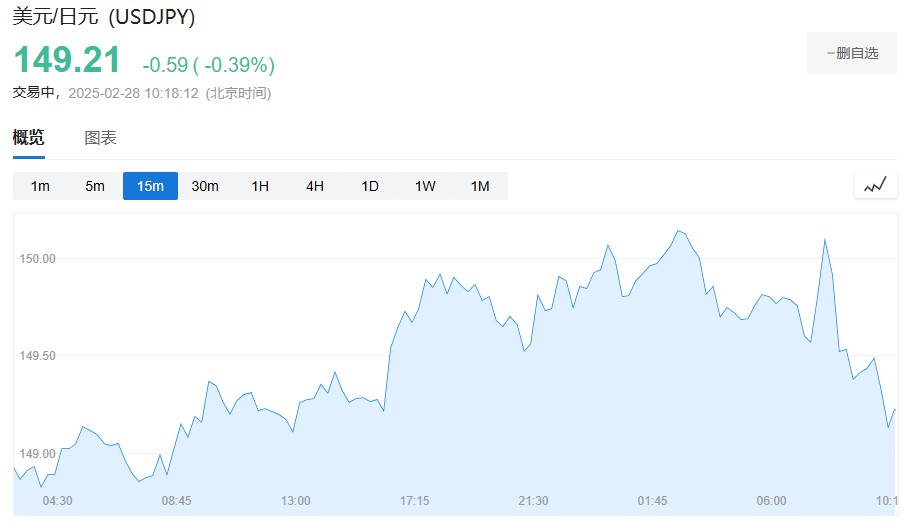Show the 1M monthly chart
The width and height of the screenshot is (915, 528).
pyautogui.click(x=480, y=186)
